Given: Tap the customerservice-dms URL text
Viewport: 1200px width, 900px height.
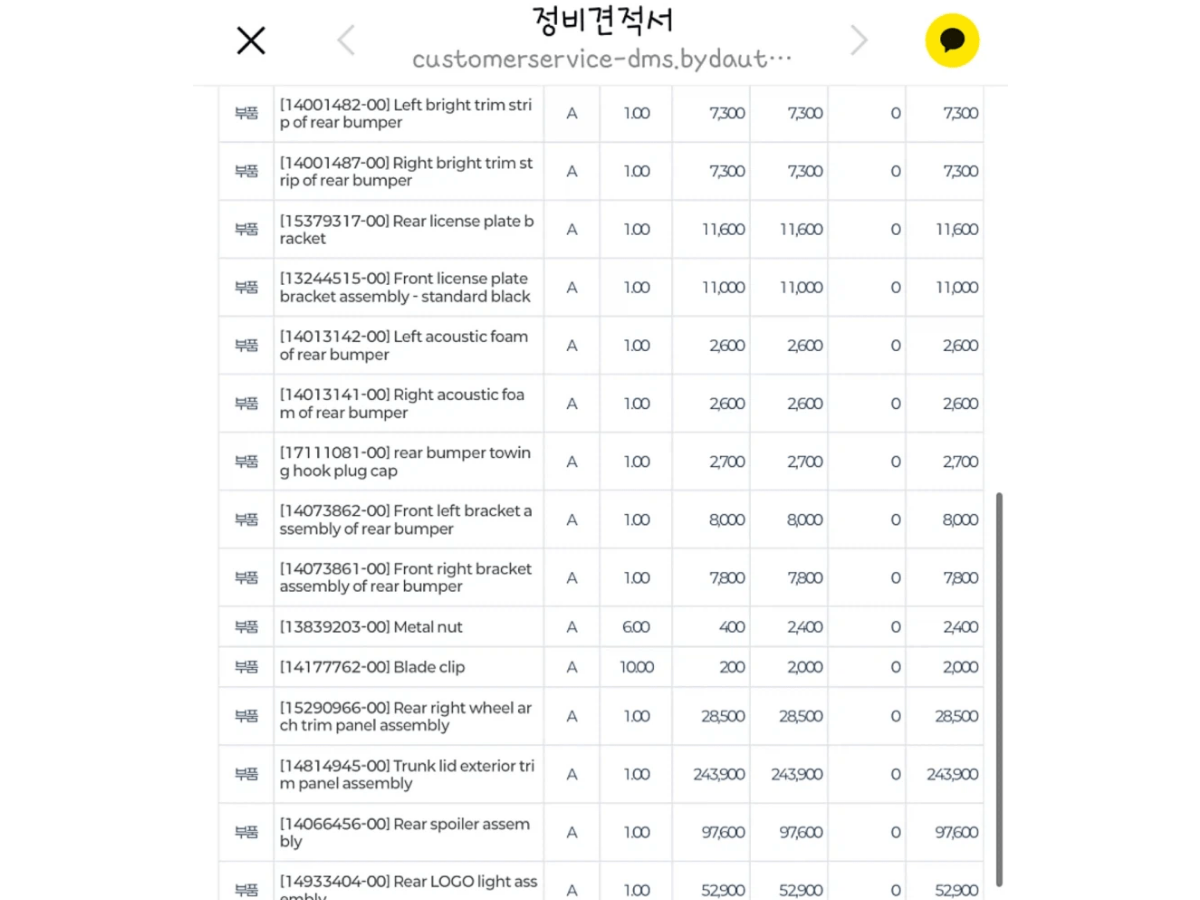Looking at the screenshot, I should click(x=602, y=59).
